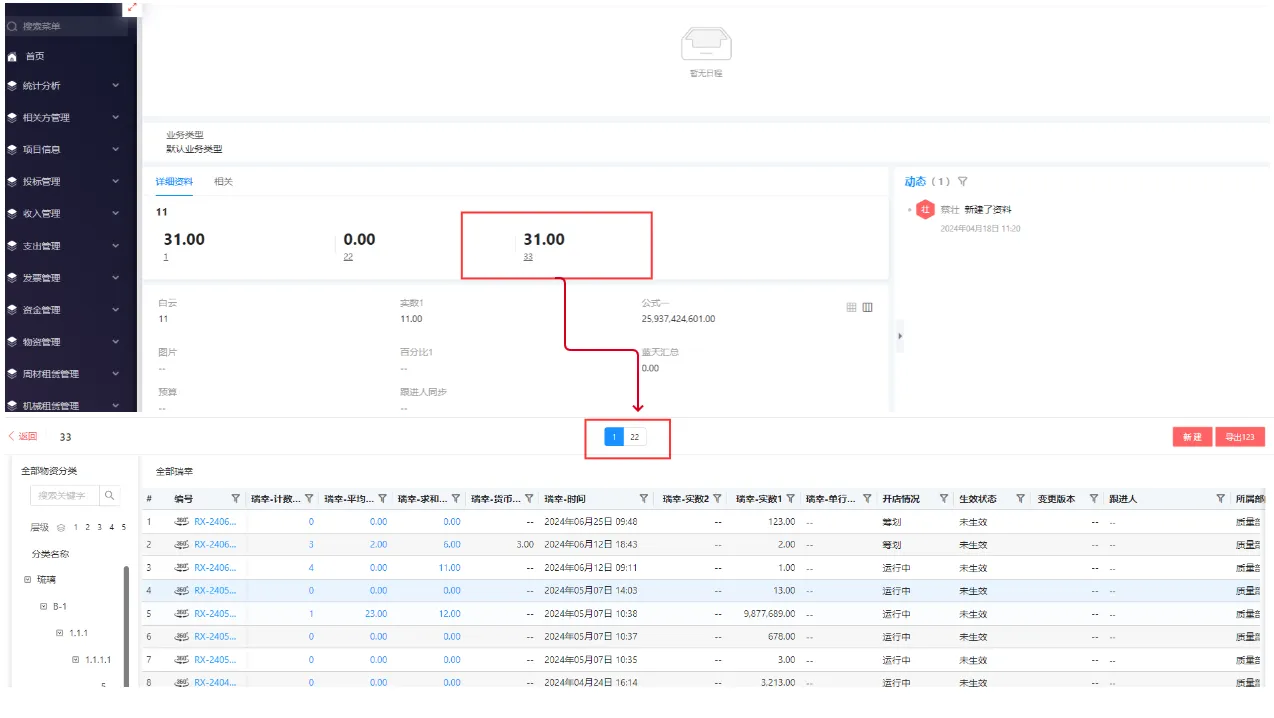Image resolution: width=1274 pixels, height=718 pixels.
Task: Go back using the 返回 link
Action: [23, 437]
